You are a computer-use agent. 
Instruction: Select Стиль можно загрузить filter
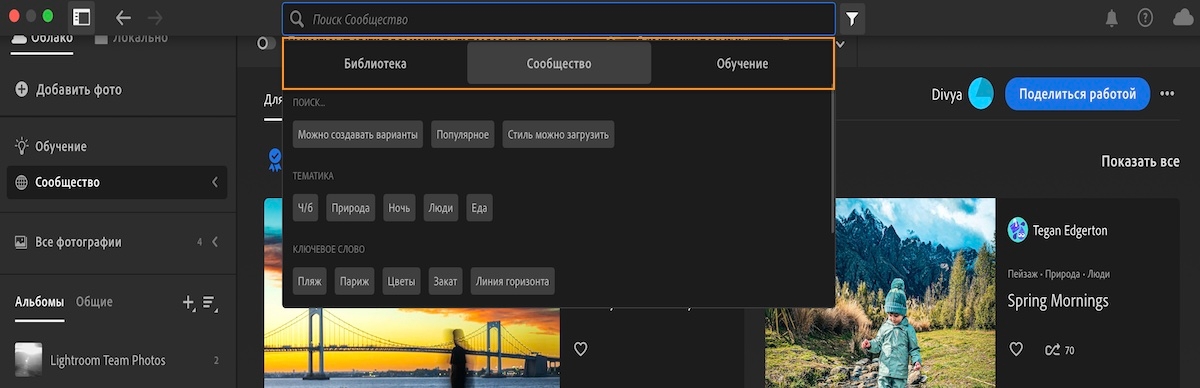tap(558, 134)
